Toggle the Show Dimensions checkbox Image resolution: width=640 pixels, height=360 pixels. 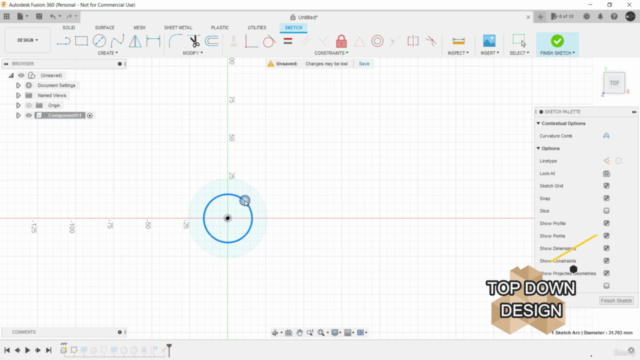pyautogui.click(x=606, y=248)
